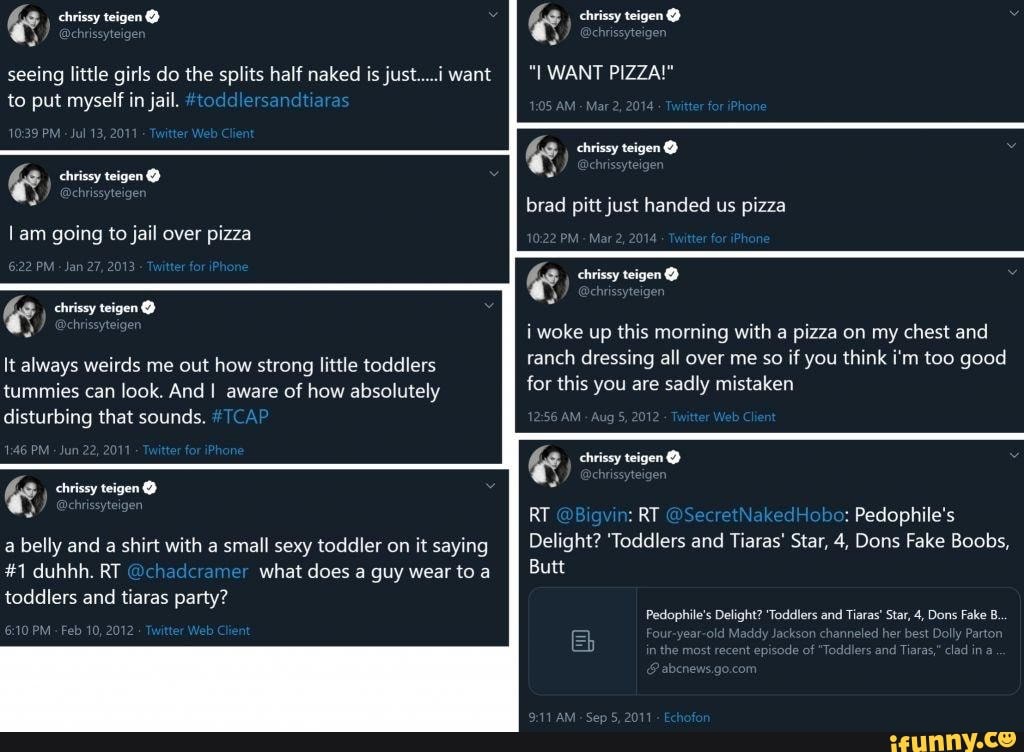Screen dimensions: 1024x752
Task: Click profile avatar on the Echofon retweet
Action: click(x=549, y=465)
